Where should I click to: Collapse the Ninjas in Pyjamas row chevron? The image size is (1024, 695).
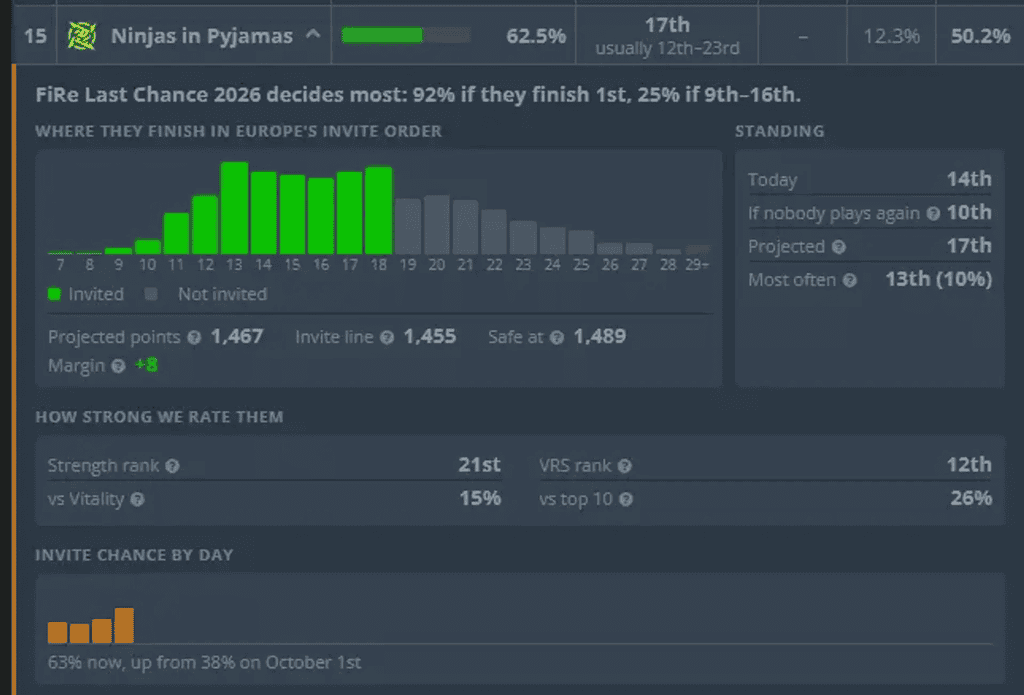(x=313, y=34)
